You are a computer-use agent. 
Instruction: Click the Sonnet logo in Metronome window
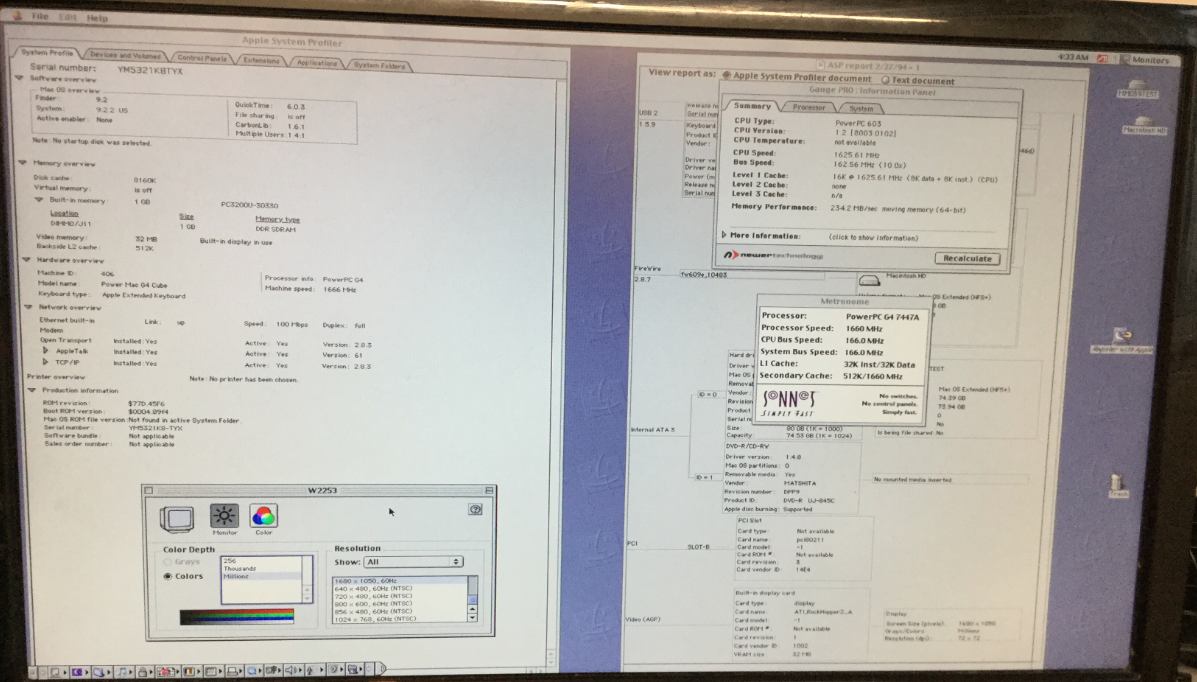pyautogui.click(x=789, y=403)
